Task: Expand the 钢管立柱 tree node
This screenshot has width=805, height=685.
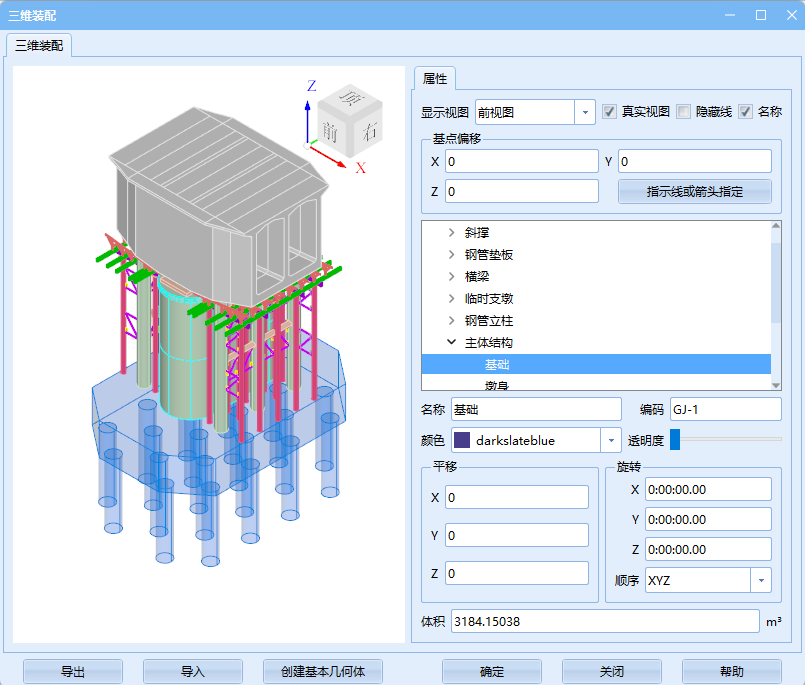Action: (451, 321)
